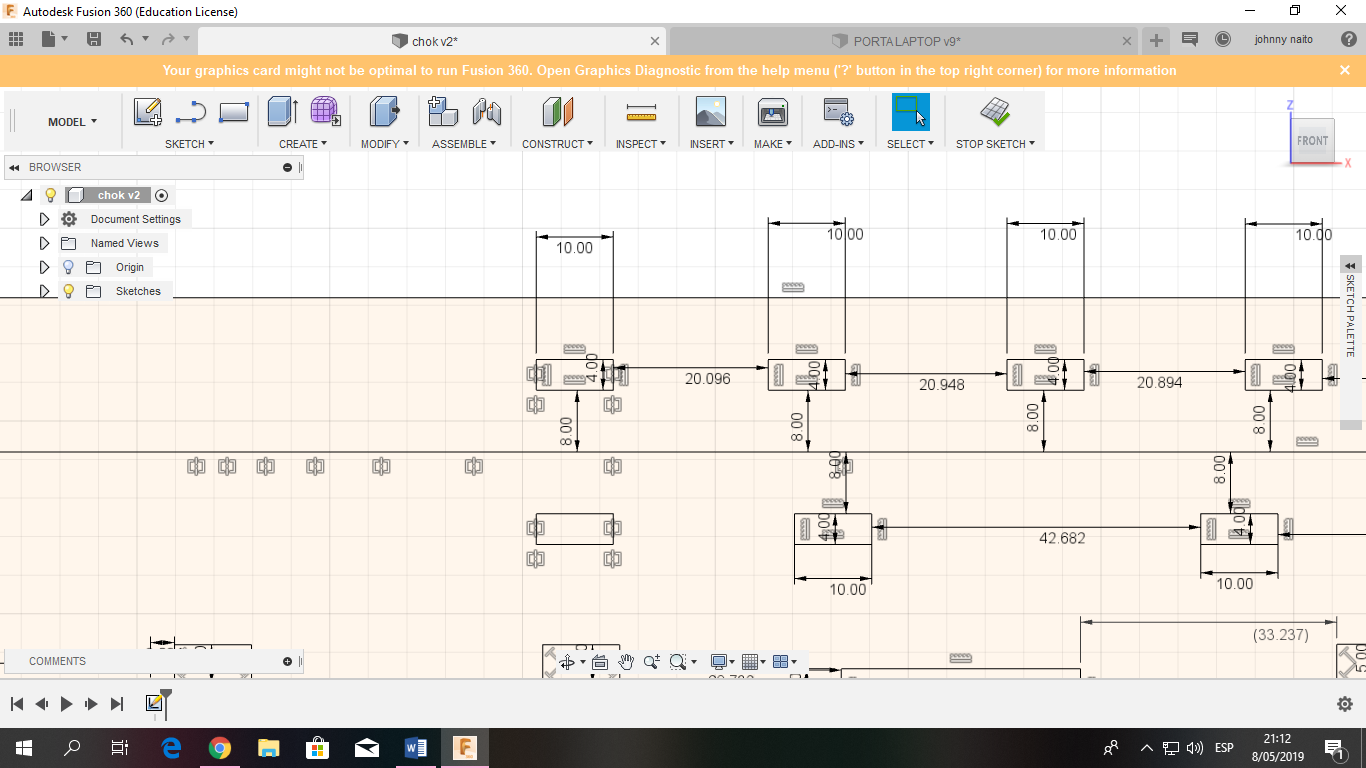
Task: Click the FRONT face of ViewCube
Action: [x=1312, y=140]
